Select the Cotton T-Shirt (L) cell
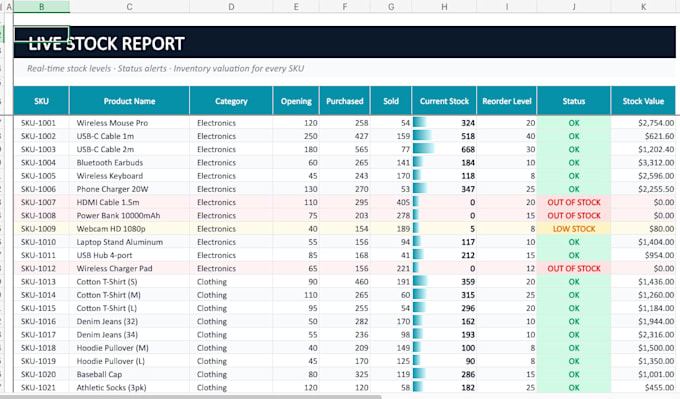This screenshot has width=680, height=399. click(x=129, y=308)
